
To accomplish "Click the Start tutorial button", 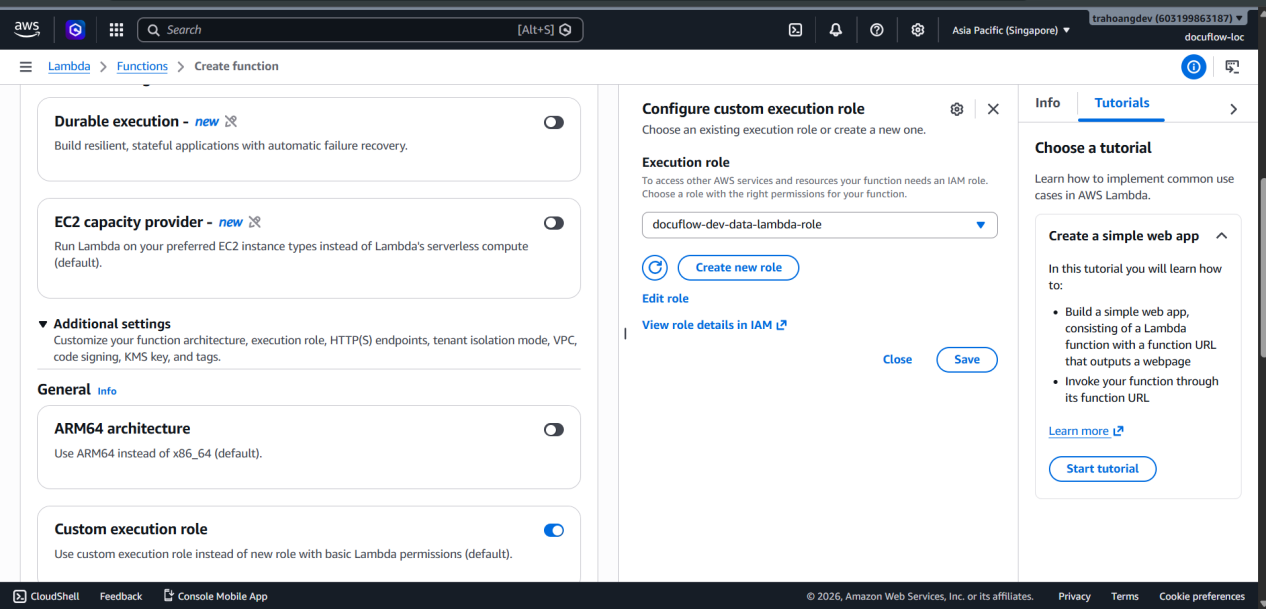I will pyautogui.click(x=1103, y=469).
